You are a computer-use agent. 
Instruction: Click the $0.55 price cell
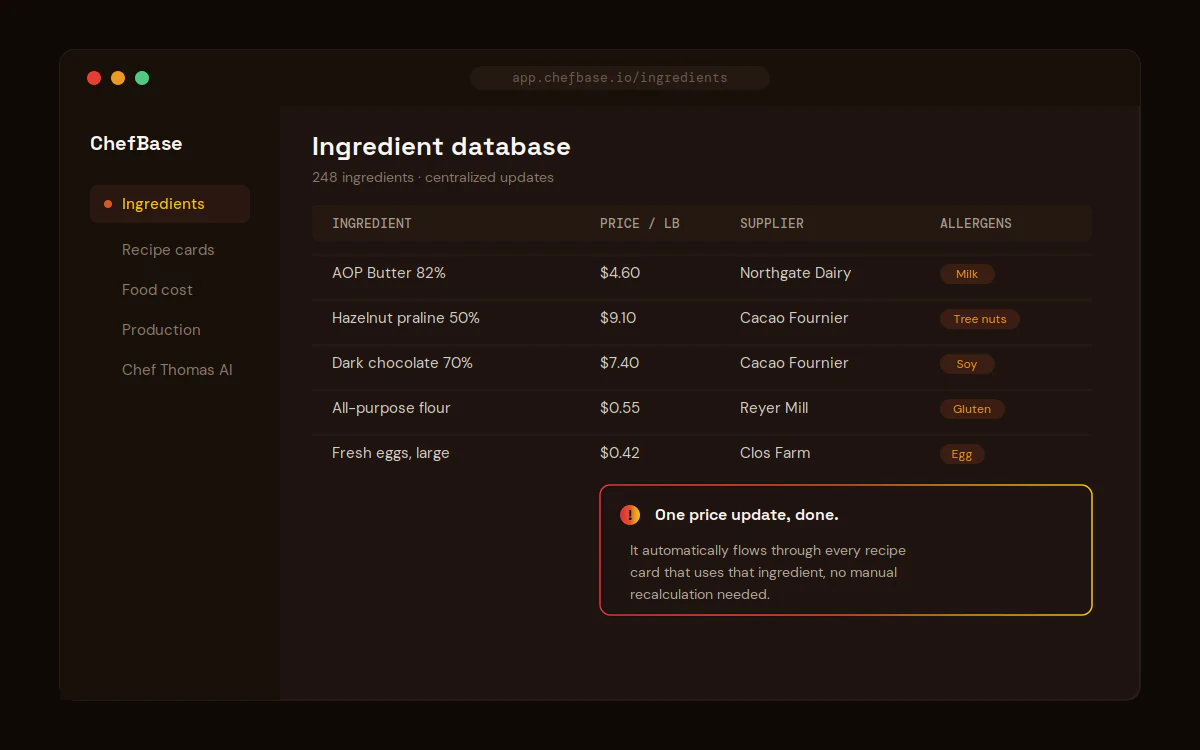[x=620, y=408]
